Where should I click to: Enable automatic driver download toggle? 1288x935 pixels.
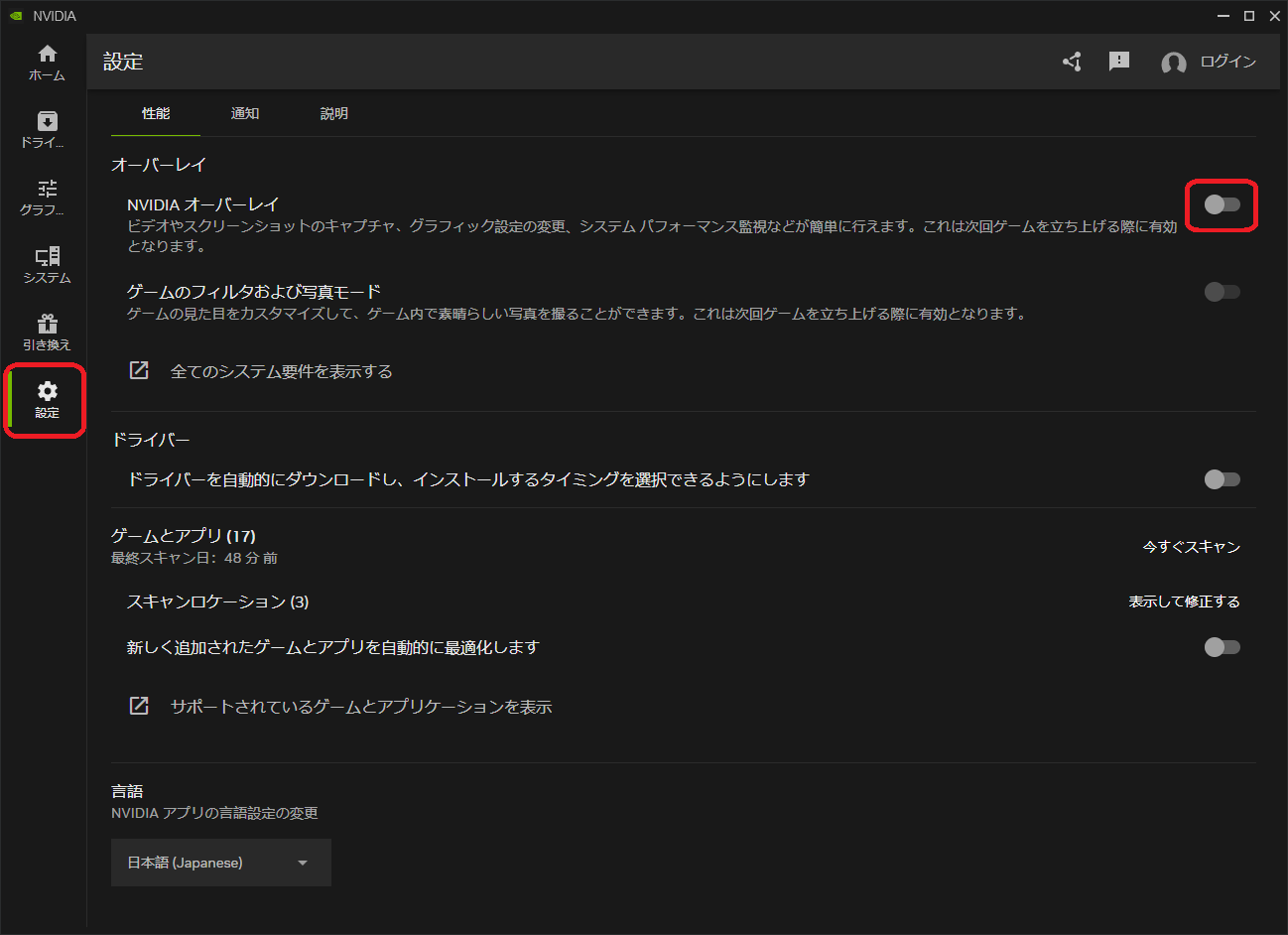coord(1222,479)
